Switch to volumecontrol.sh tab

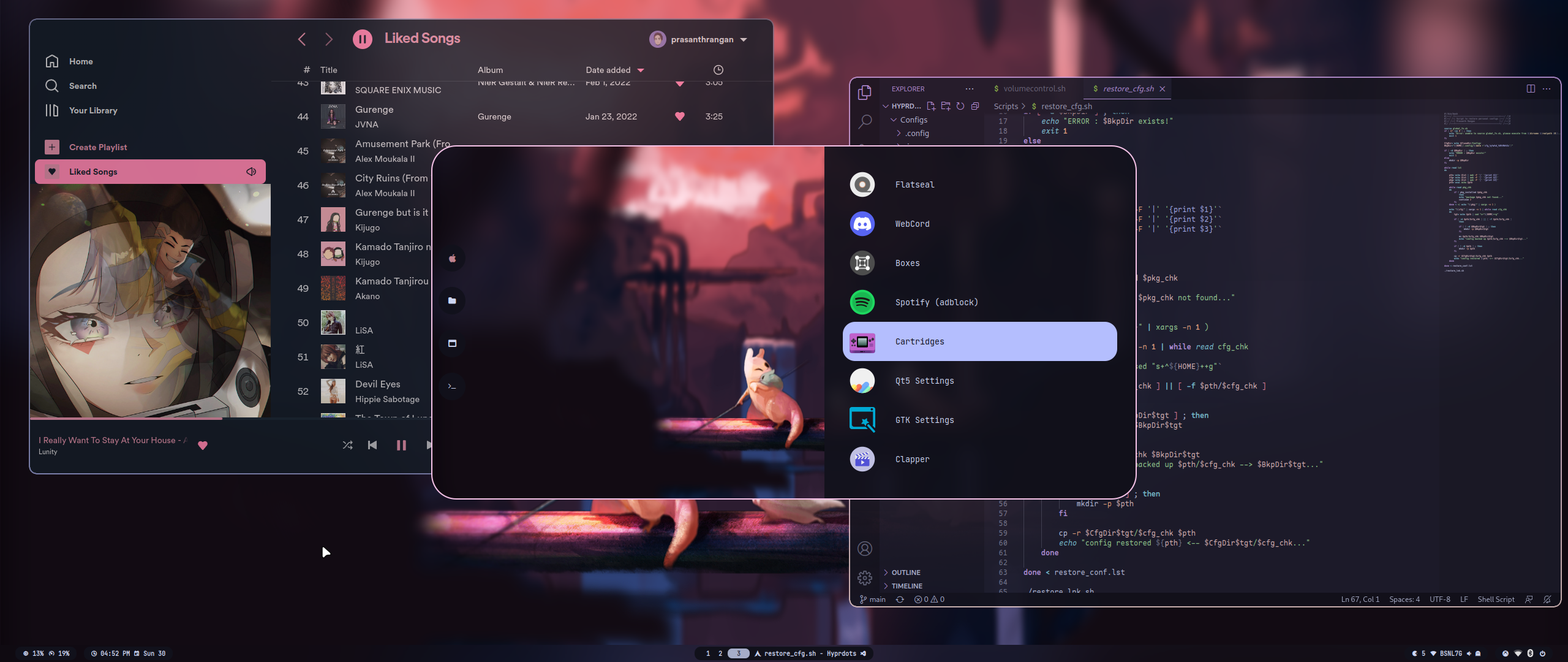[1033, 89]
